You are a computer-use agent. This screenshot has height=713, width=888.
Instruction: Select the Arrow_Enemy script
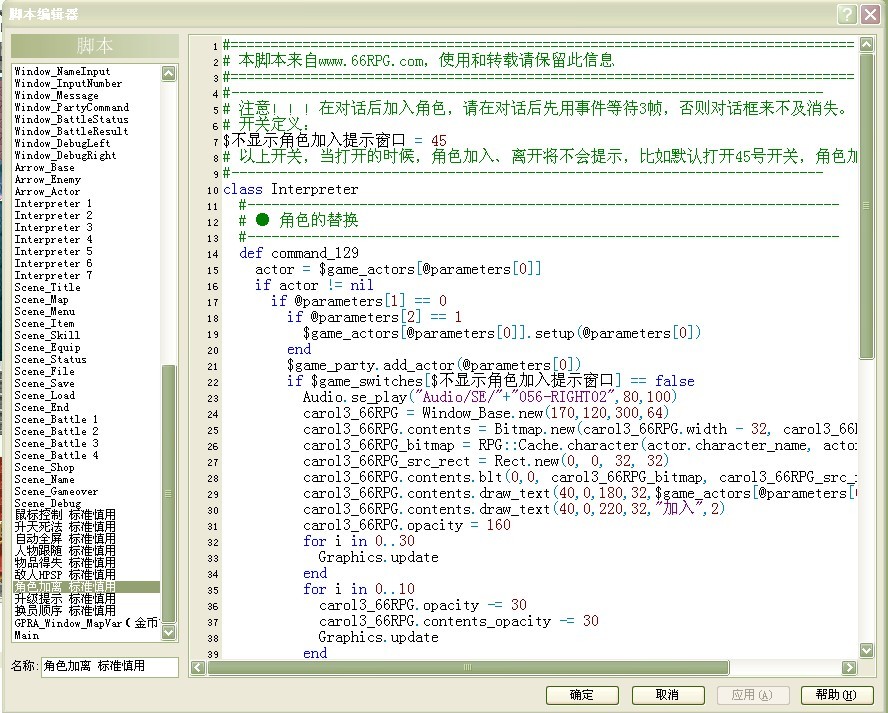click(48, 180)
